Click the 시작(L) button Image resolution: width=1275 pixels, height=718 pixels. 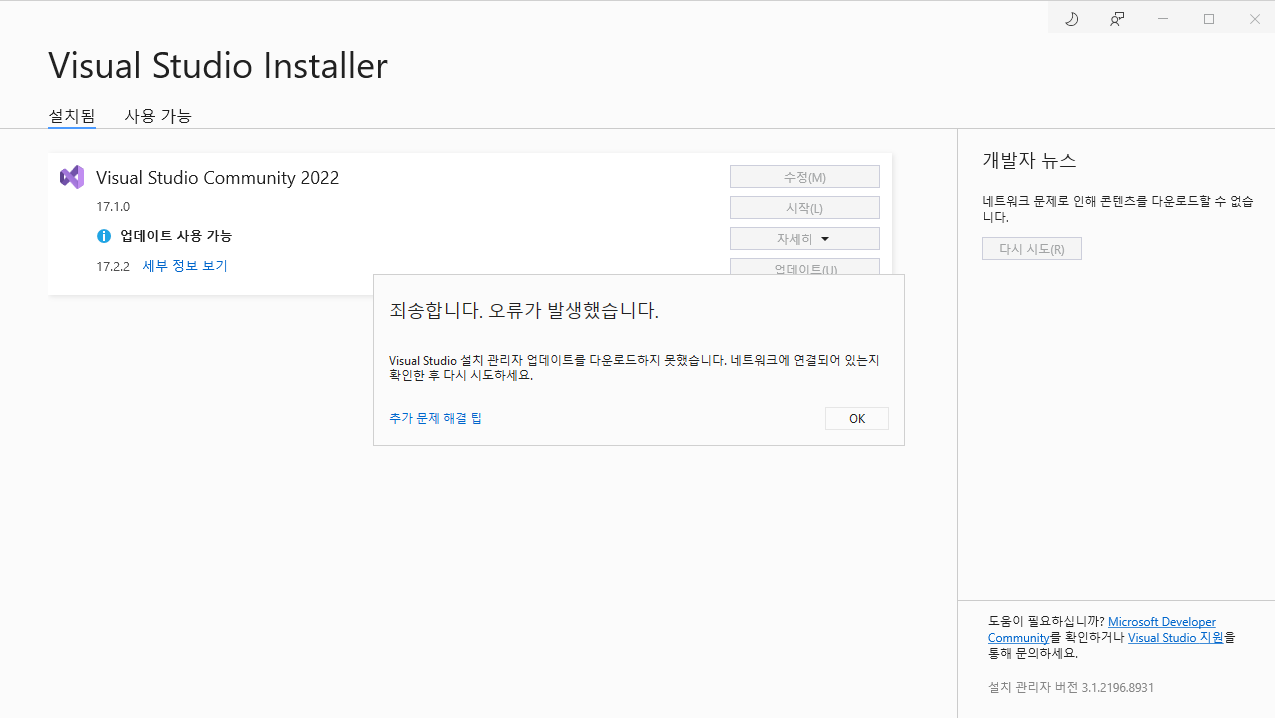tap(805, 208)
